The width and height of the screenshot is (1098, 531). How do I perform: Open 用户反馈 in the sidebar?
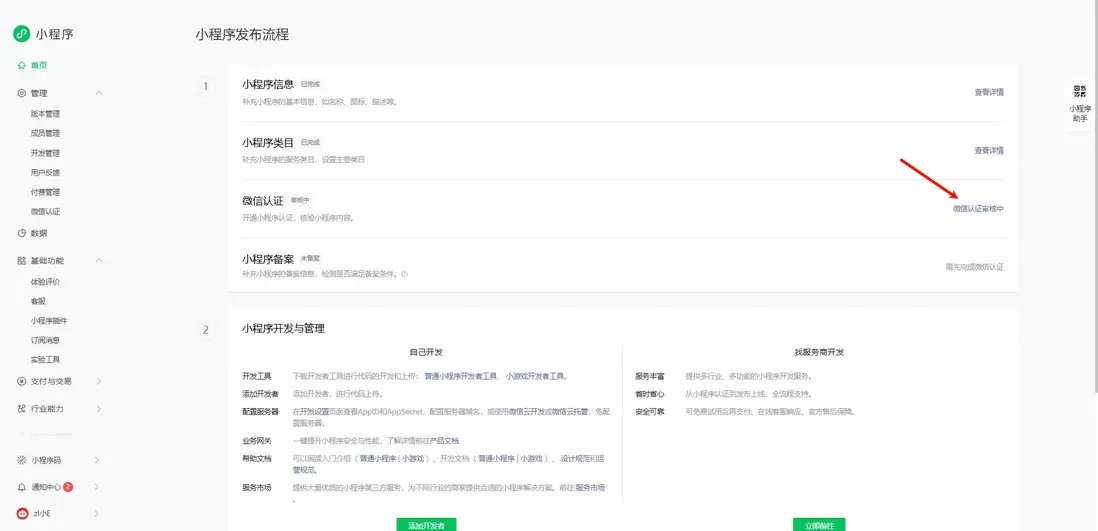coord(46,172)
